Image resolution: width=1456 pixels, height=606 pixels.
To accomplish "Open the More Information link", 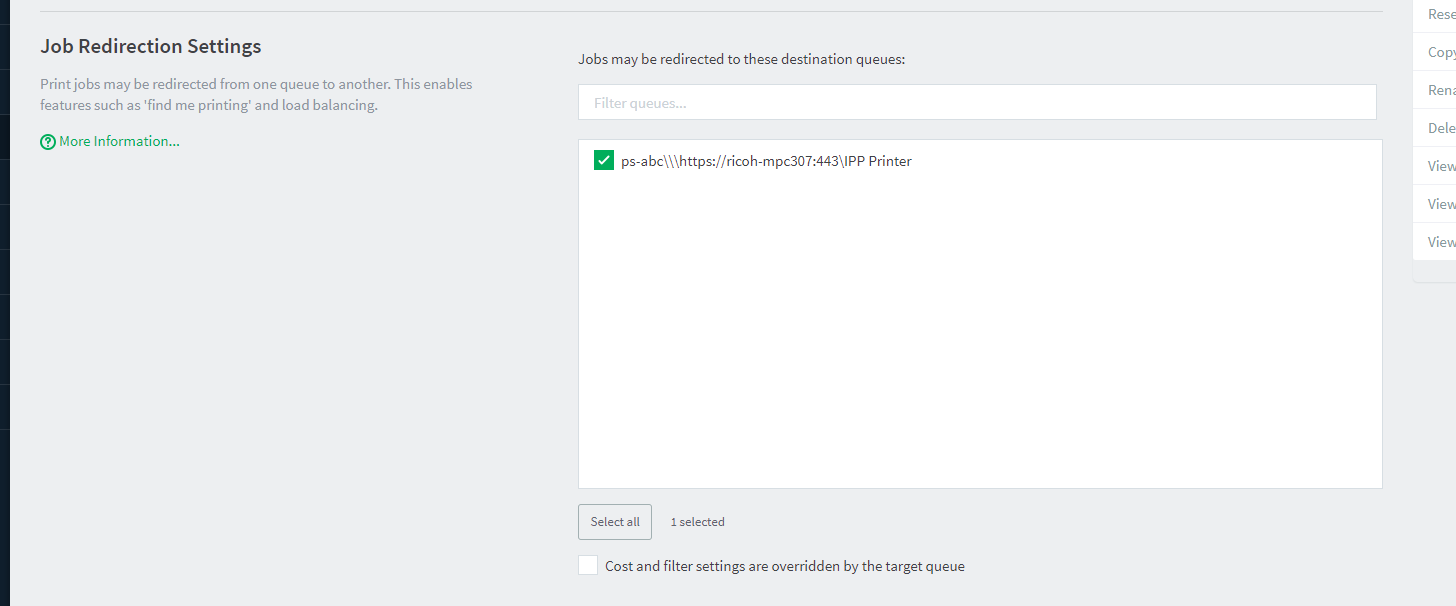I will [118, 141].
